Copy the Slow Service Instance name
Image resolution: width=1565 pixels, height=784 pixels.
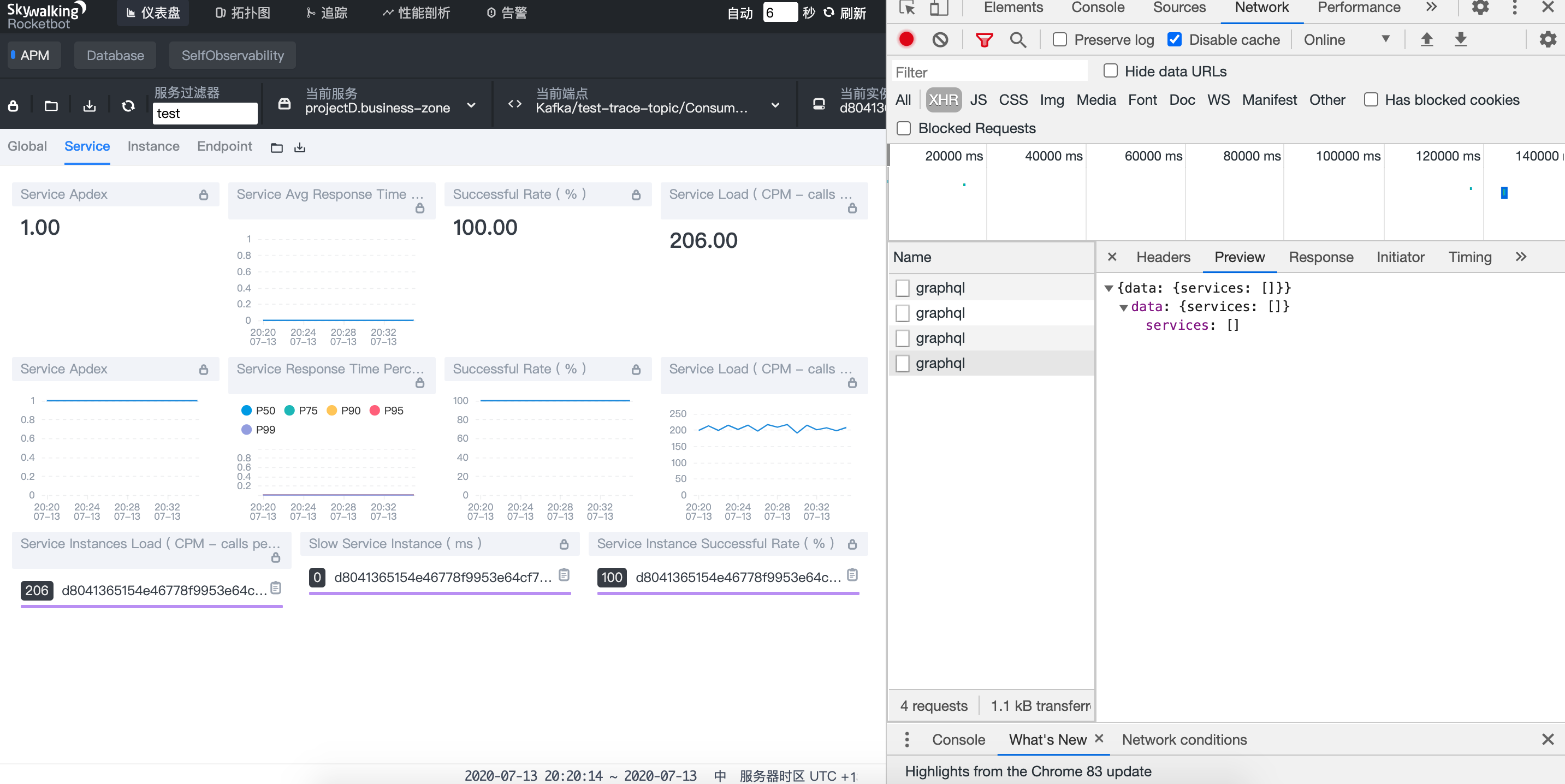pyautogui.click(x=564, y=574)
